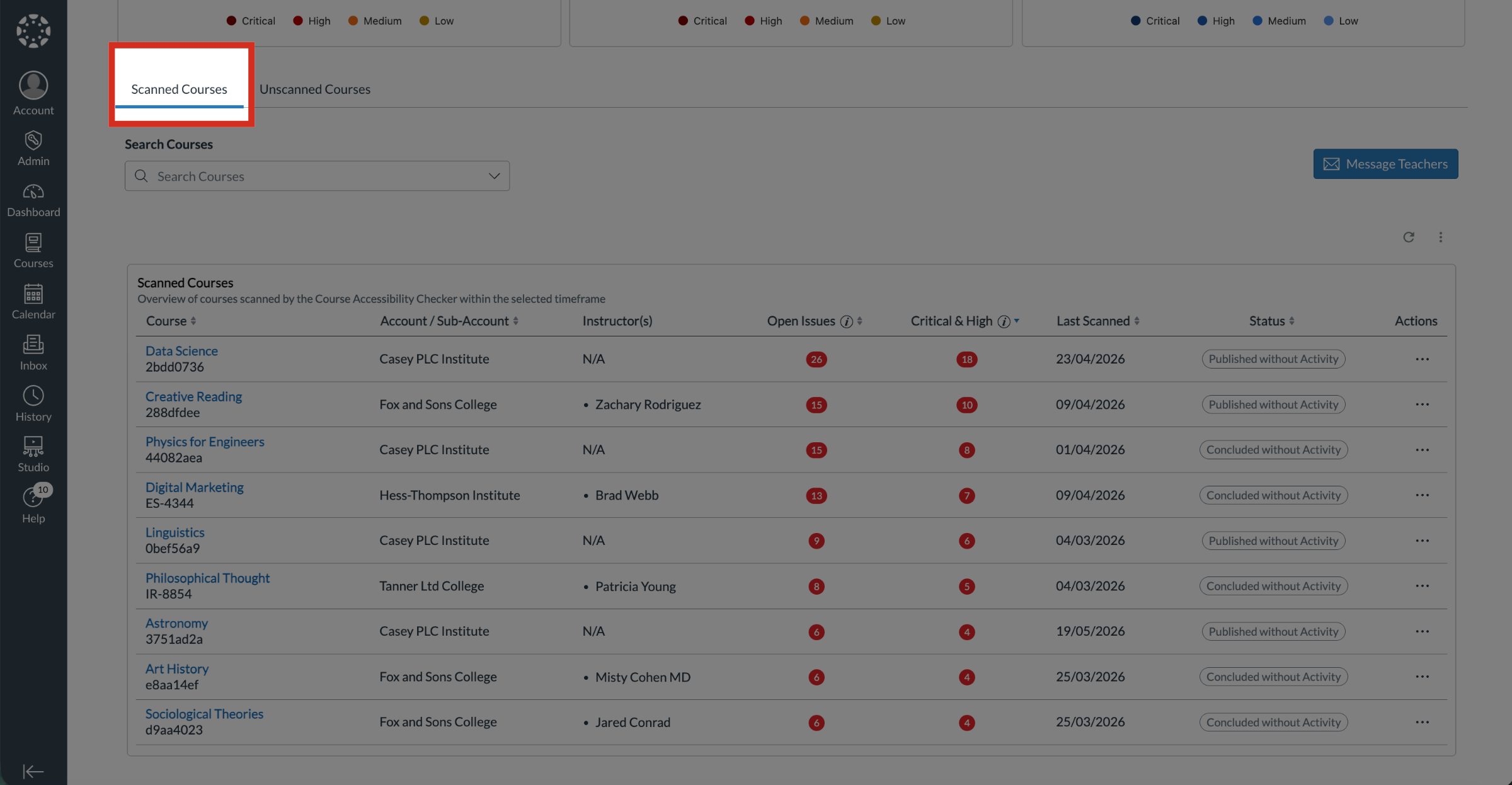Open the Digital Marketing course link
Viewport: 1512px width, 785px height.
(x=194, y=487)
